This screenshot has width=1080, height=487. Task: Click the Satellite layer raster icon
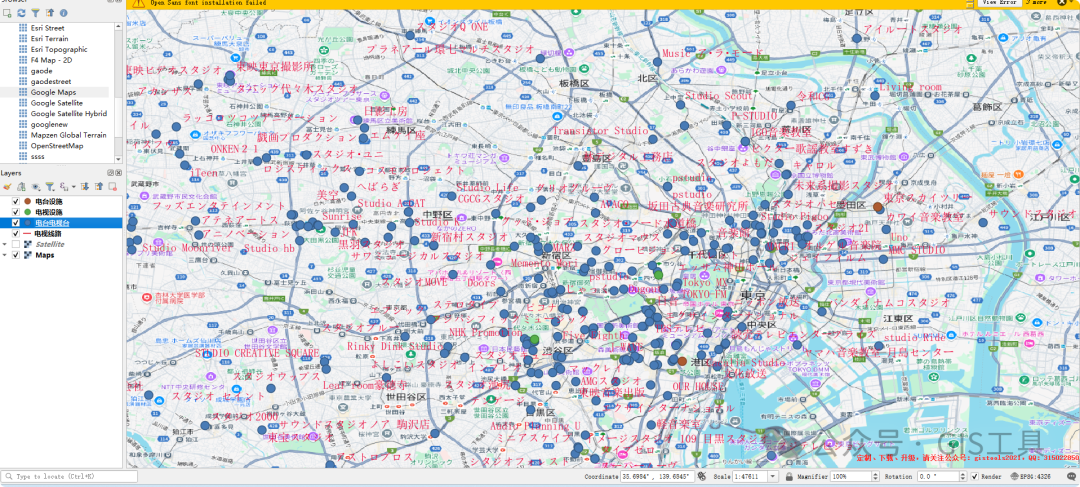[28, 244]
